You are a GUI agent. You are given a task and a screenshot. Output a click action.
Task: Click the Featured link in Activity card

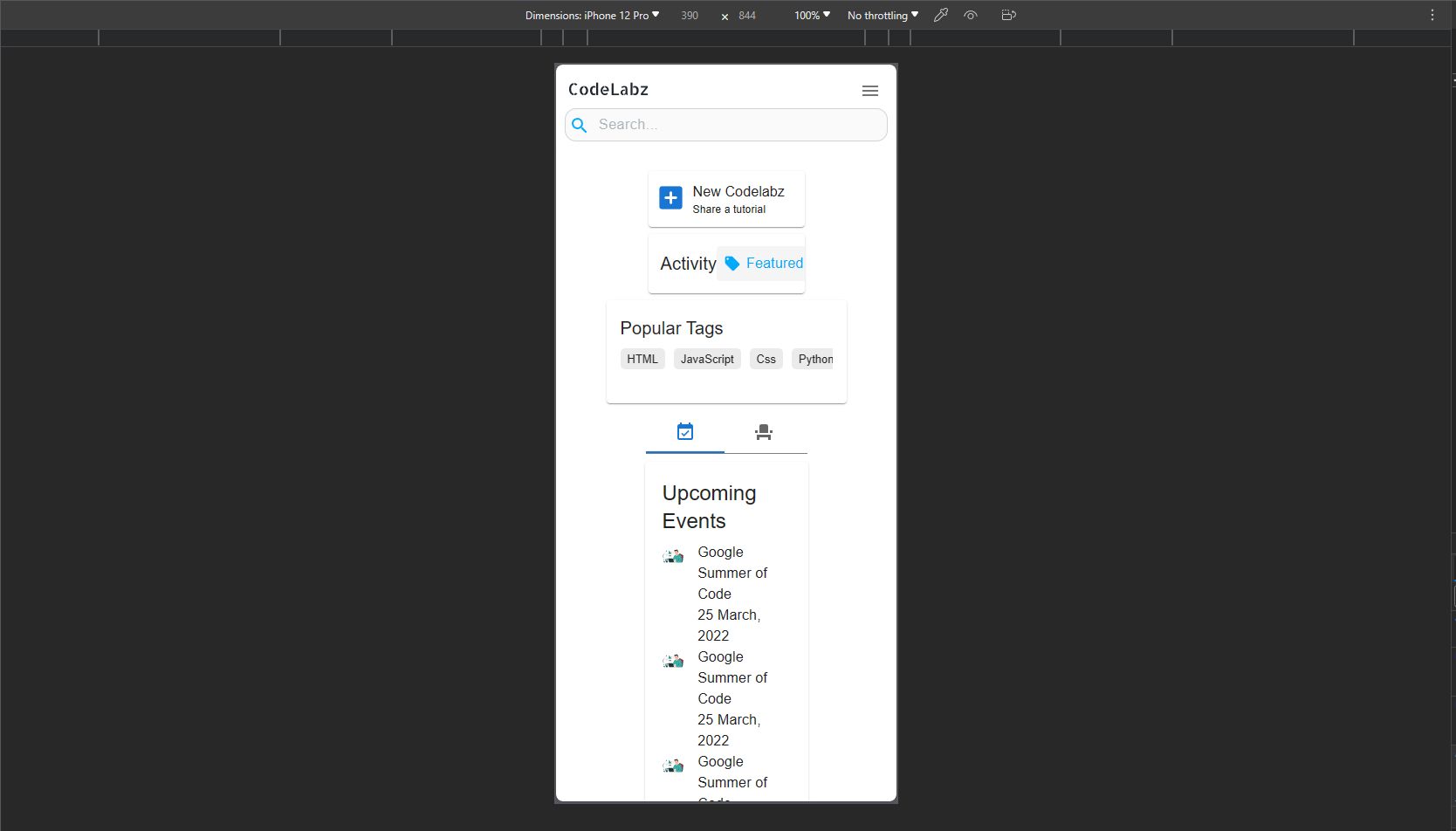click(x=773, y=263)
